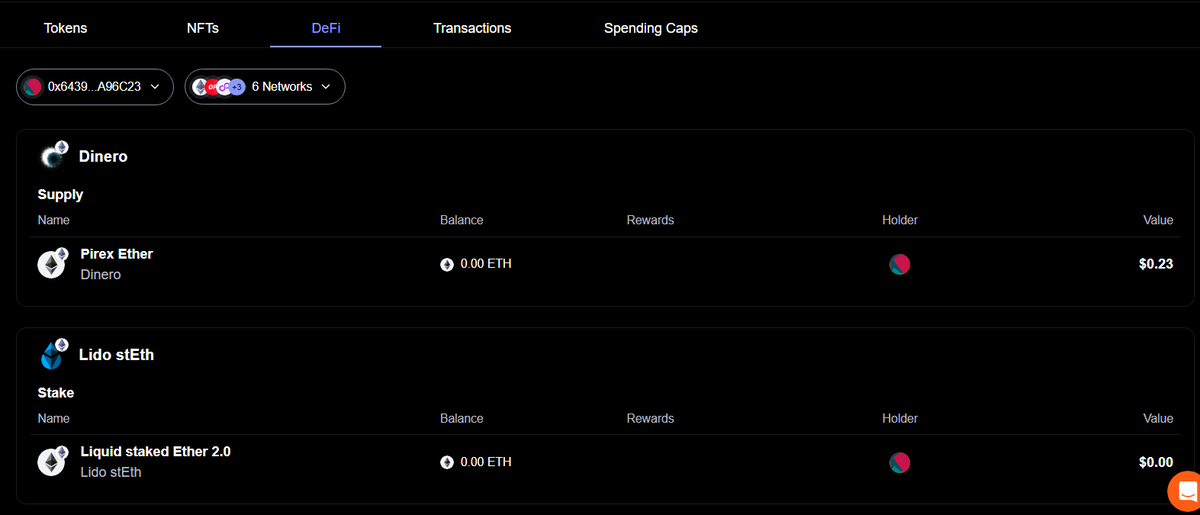Click the Pirex Ether token icon
The image size is (1200, 515).
52,263
